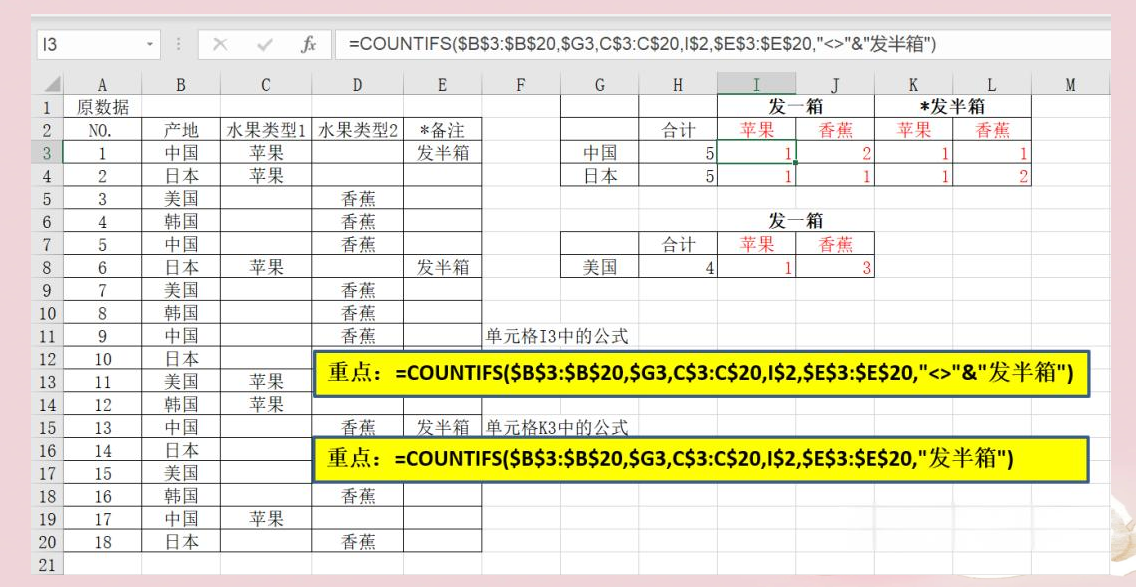Select row 1 header
1136x587 pixels.
pos(47,107)
